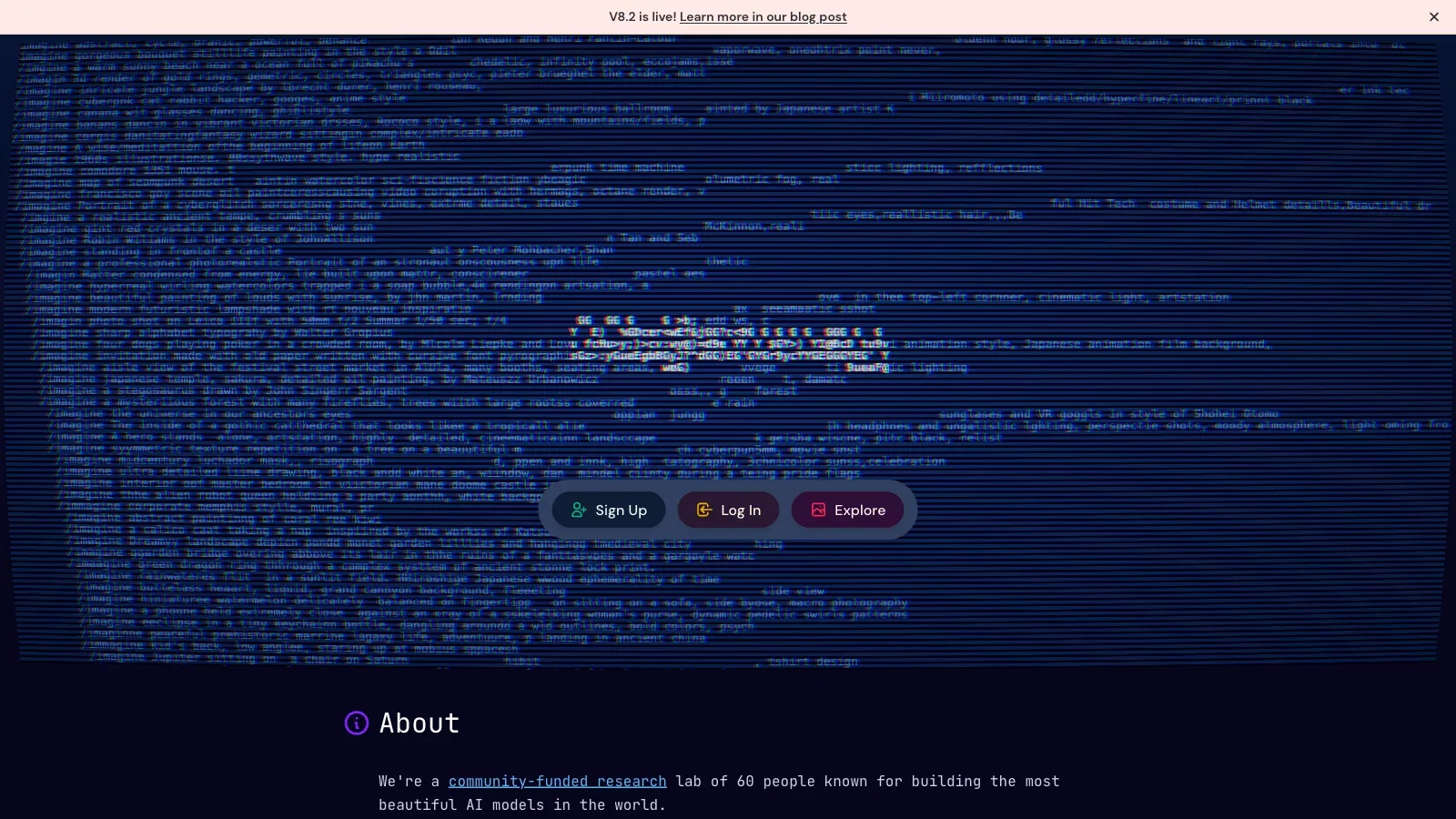Click the 'lab of 60 people' paragraph text
Viewport: 1456px width, 819px height.
(719, 794)
